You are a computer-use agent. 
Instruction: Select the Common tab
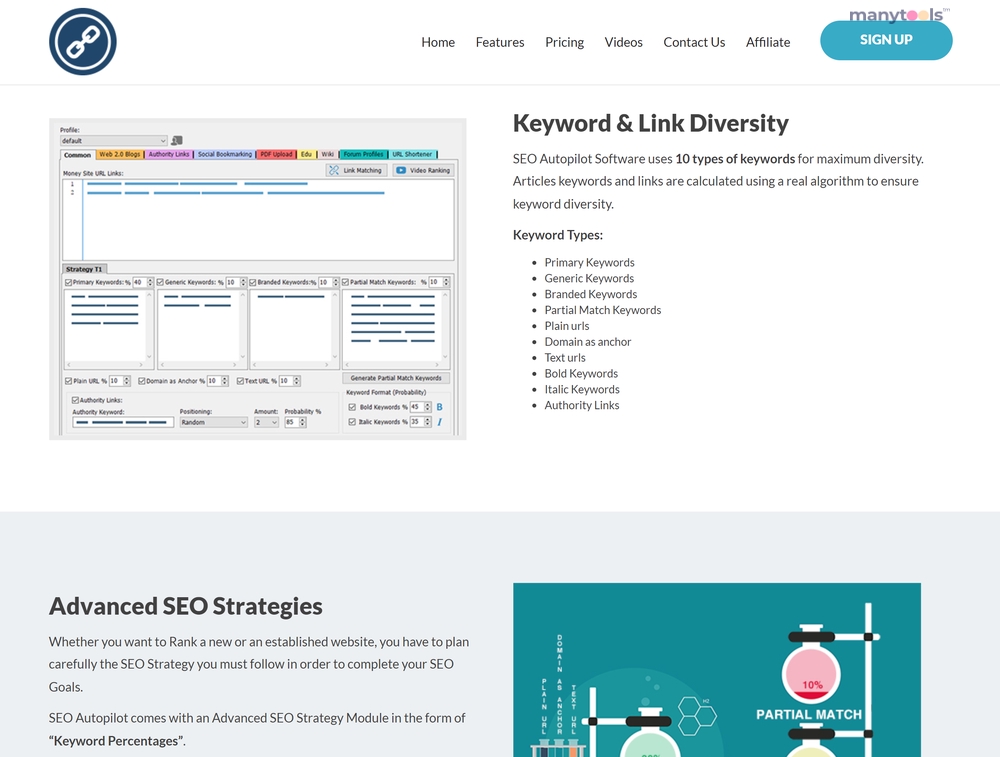coord(78,155)
